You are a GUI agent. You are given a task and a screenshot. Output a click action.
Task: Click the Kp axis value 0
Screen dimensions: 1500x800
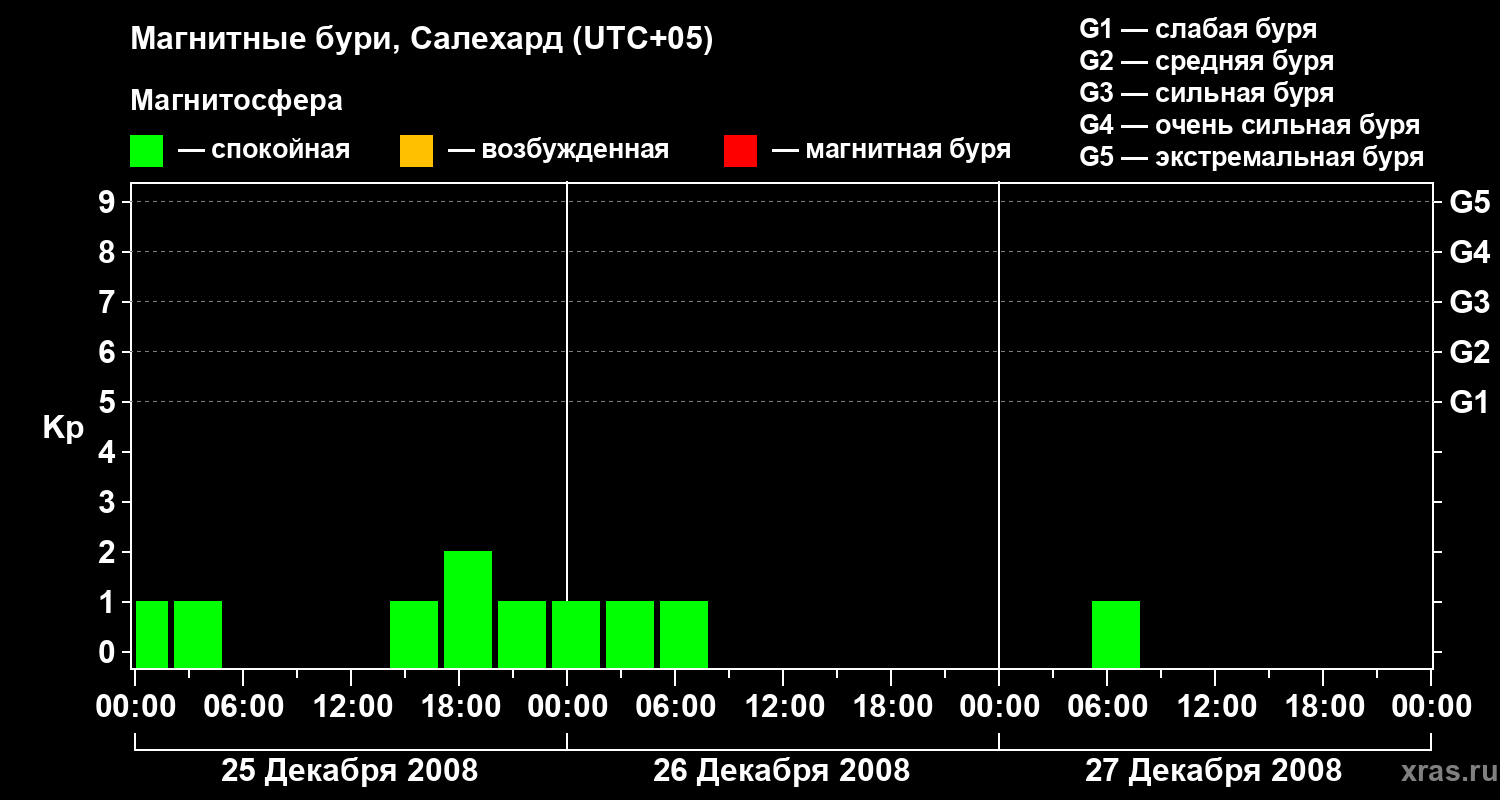pos(109,652)
